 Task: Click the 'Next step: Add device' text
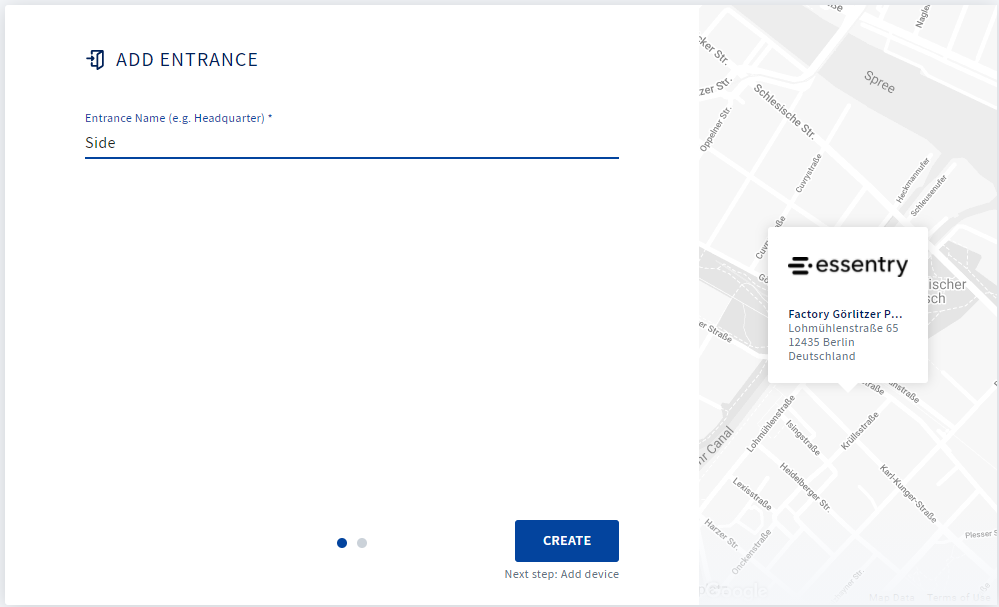pyautogui.click(x=561, y=574)
